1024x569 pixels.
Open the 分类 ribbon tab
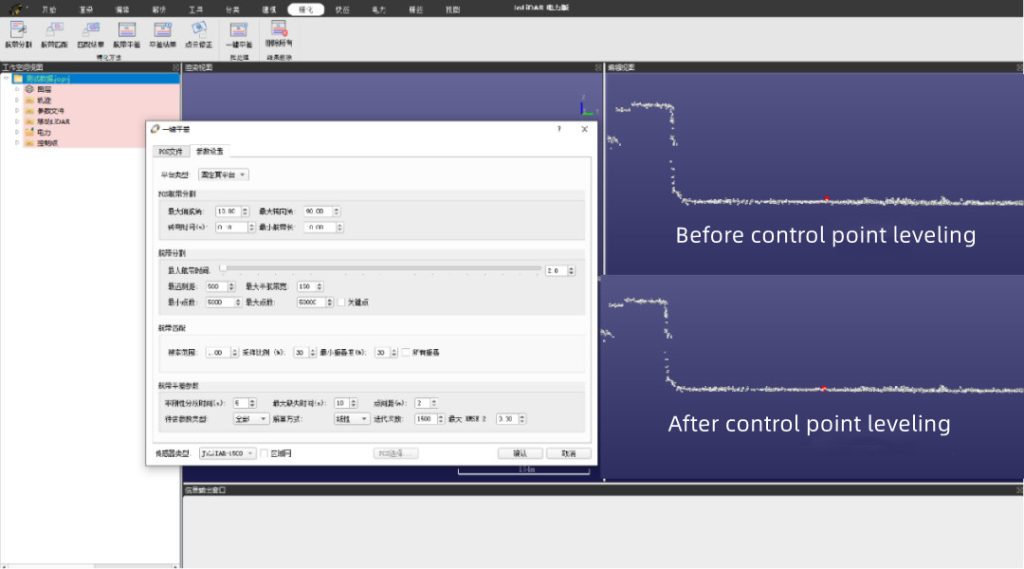click(x=232, y=10)
